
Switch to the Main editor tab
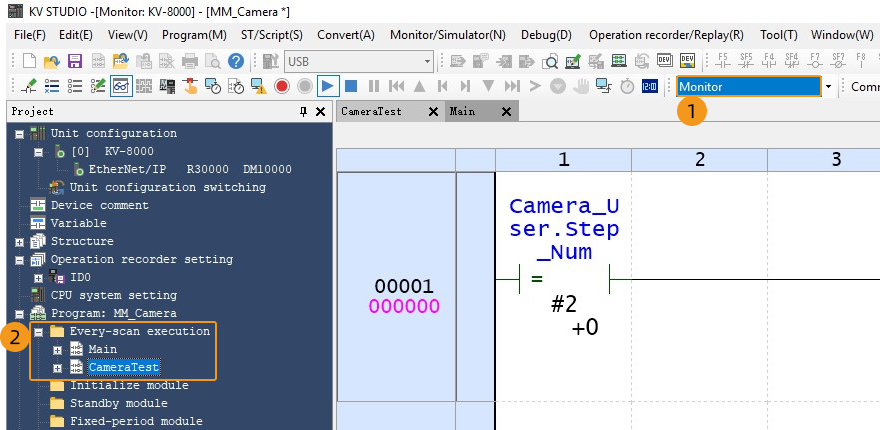tap(463, 112)
